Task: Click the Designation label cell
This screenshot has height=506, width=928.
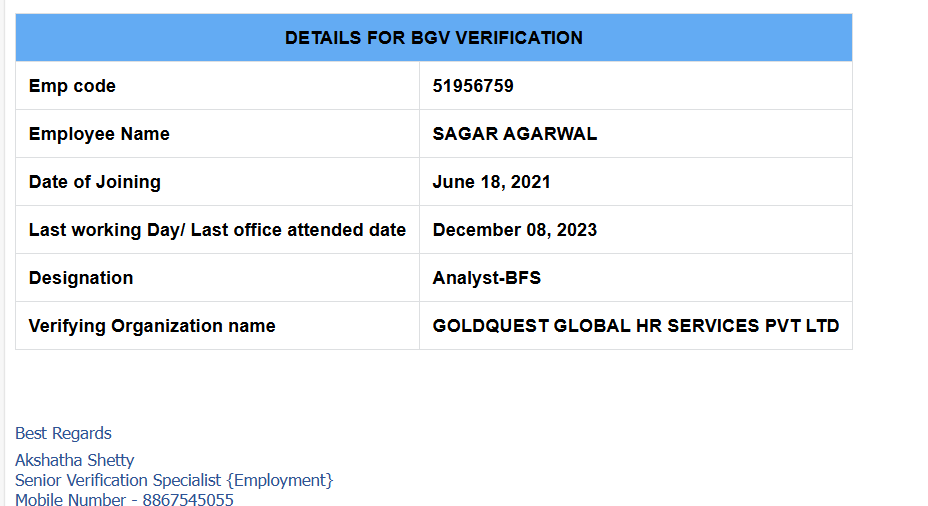Action: click(80, 278)
